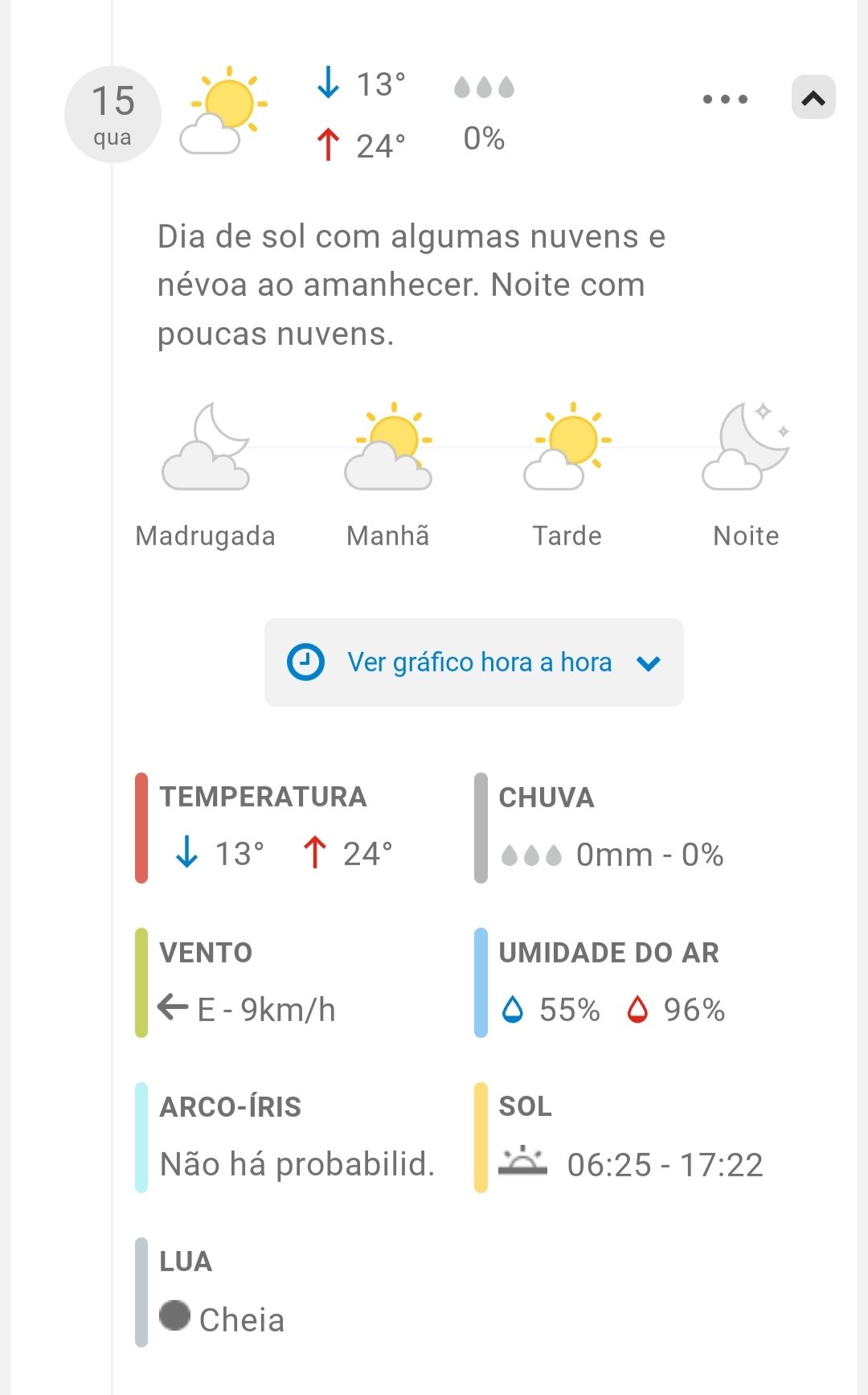Image resolution: width=868 pixels, height=1395 pixels.
Task: Tap the Madrugada moon and cloud icon
Action: tap(207, 447)
